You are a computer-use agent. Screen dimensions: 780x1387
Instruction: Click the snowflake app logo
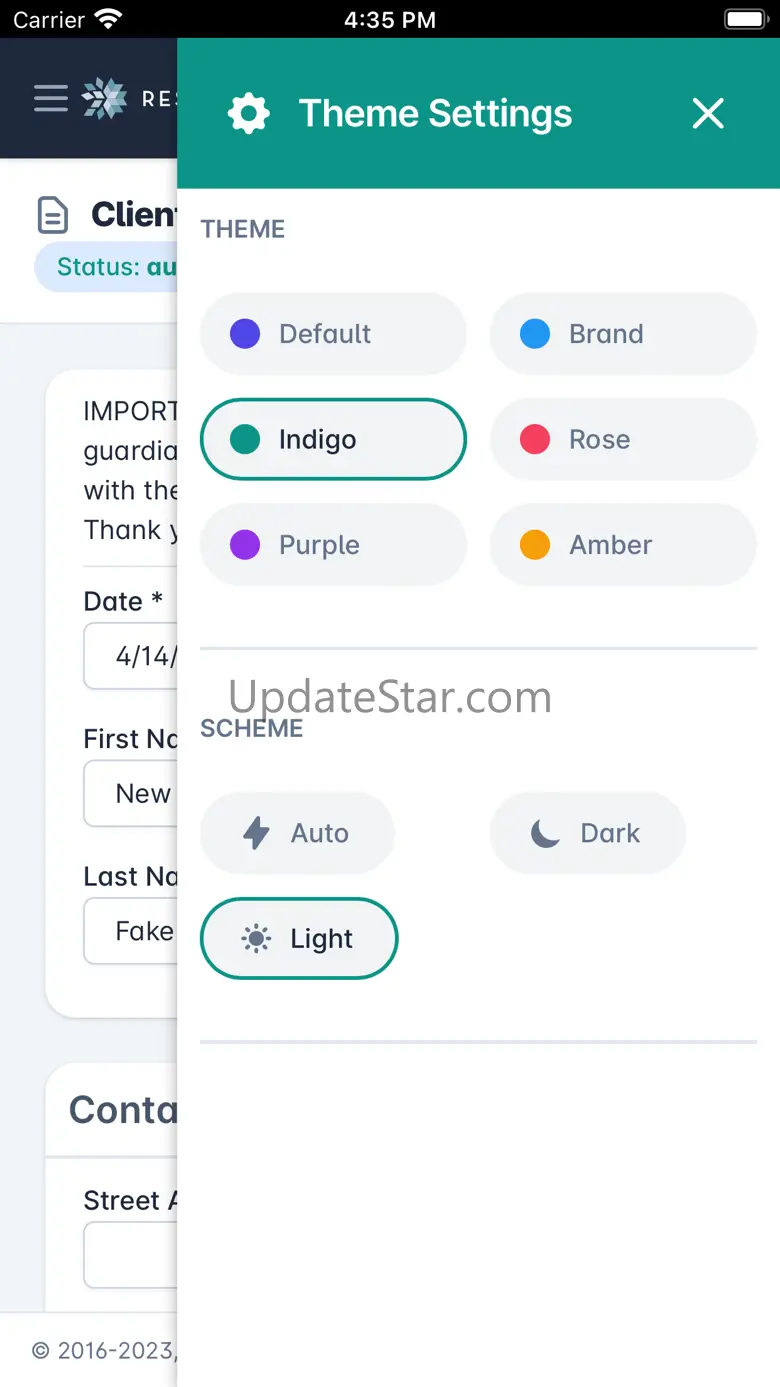pos(104,98)
